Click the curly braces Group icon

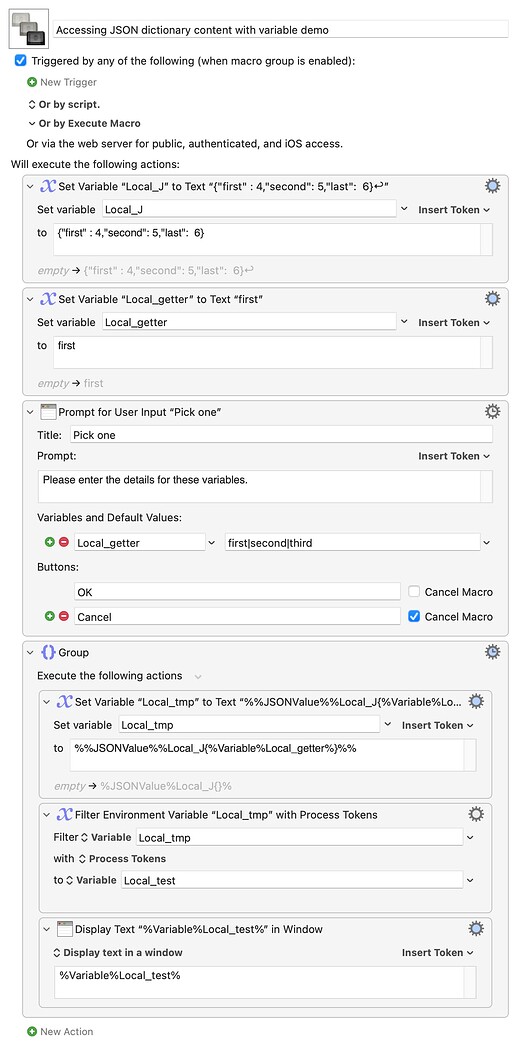[x=48, y=652]
